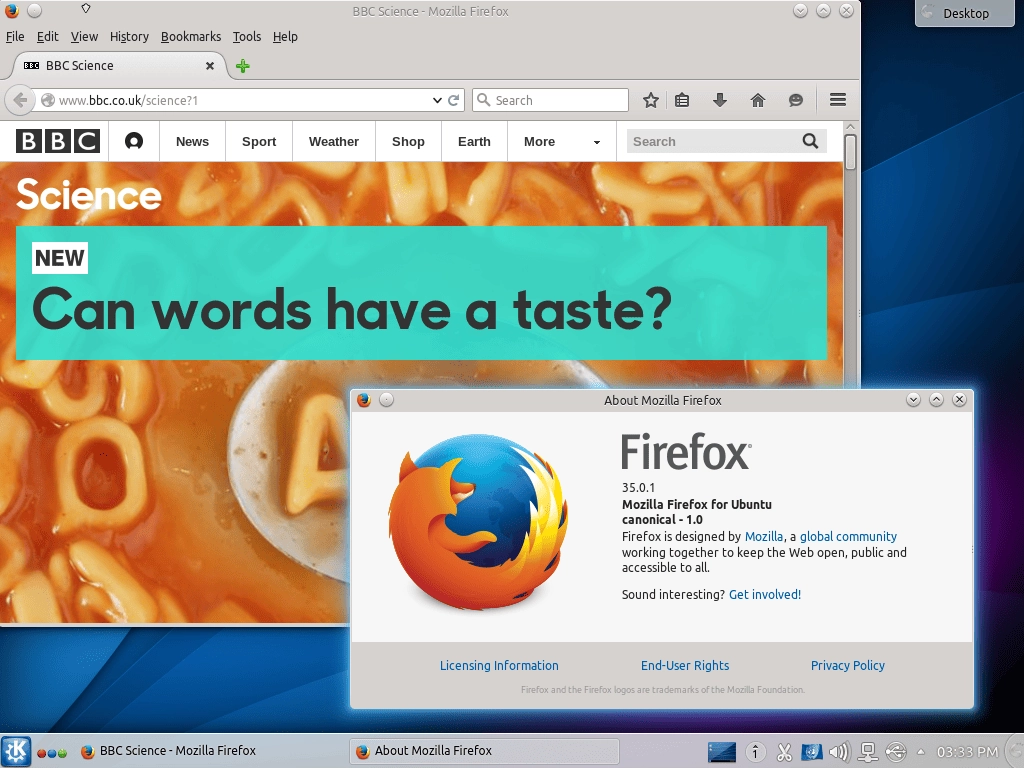Click the version text 35.0.1

coord(638,487)
